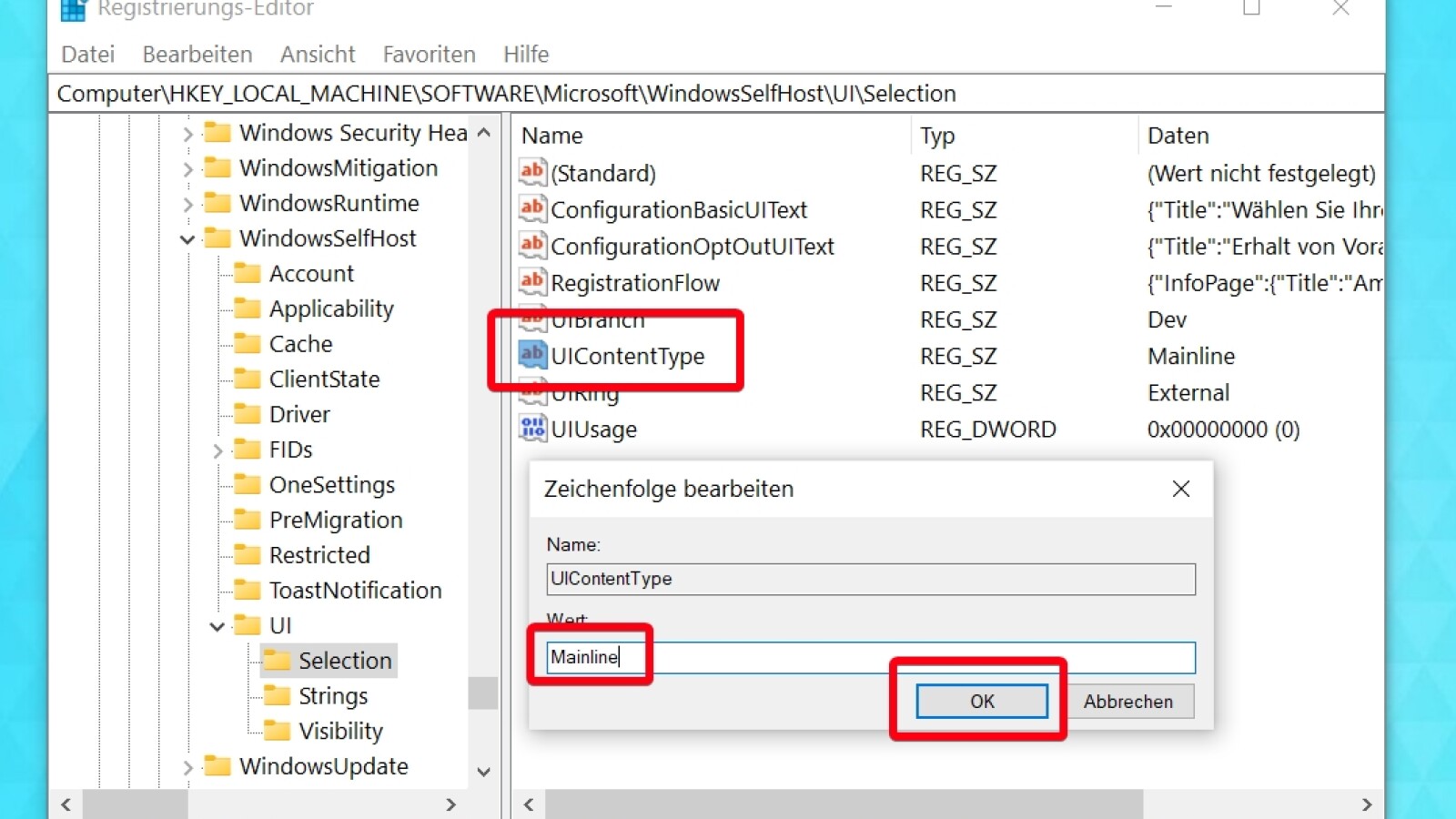Select the ClientState folder icon
Image resolution: width=1456 pixels, height=819 pixels.
tap(248, 379)
